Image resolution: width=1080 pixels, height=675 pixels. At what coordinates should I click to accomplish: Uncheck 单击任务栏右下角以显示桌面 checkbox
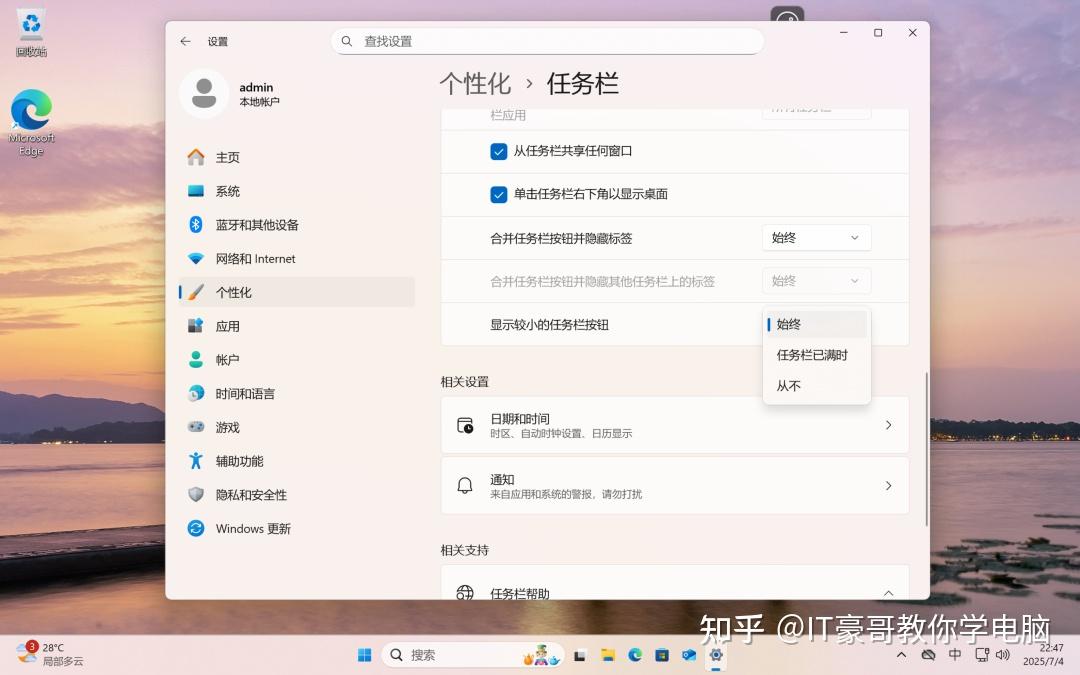coord(499,194)
